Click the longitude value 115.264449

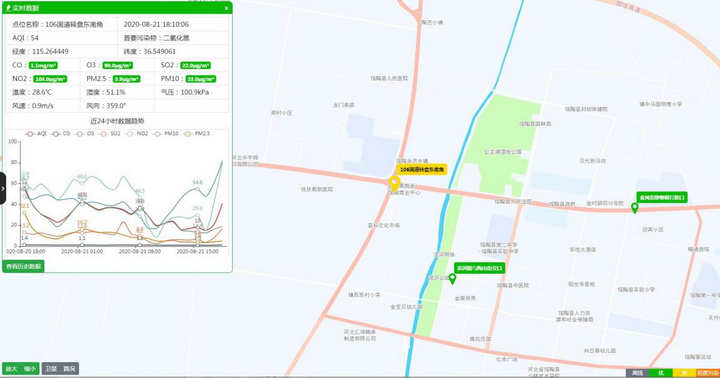50,51
